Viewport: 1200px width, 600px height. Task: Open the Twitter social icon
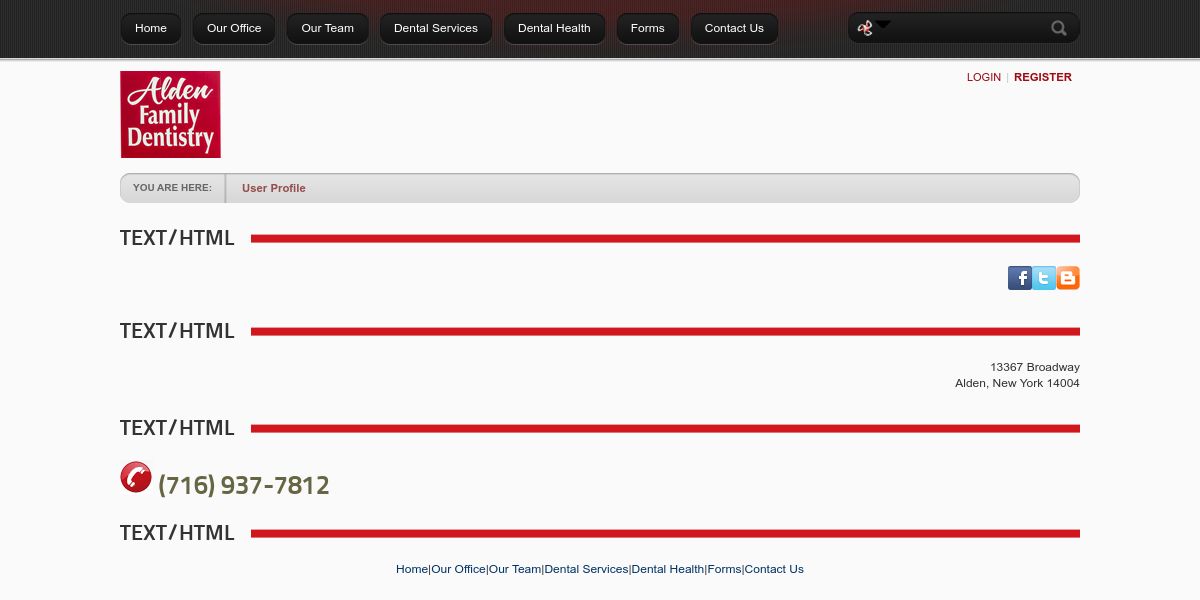pos(1044,278)
